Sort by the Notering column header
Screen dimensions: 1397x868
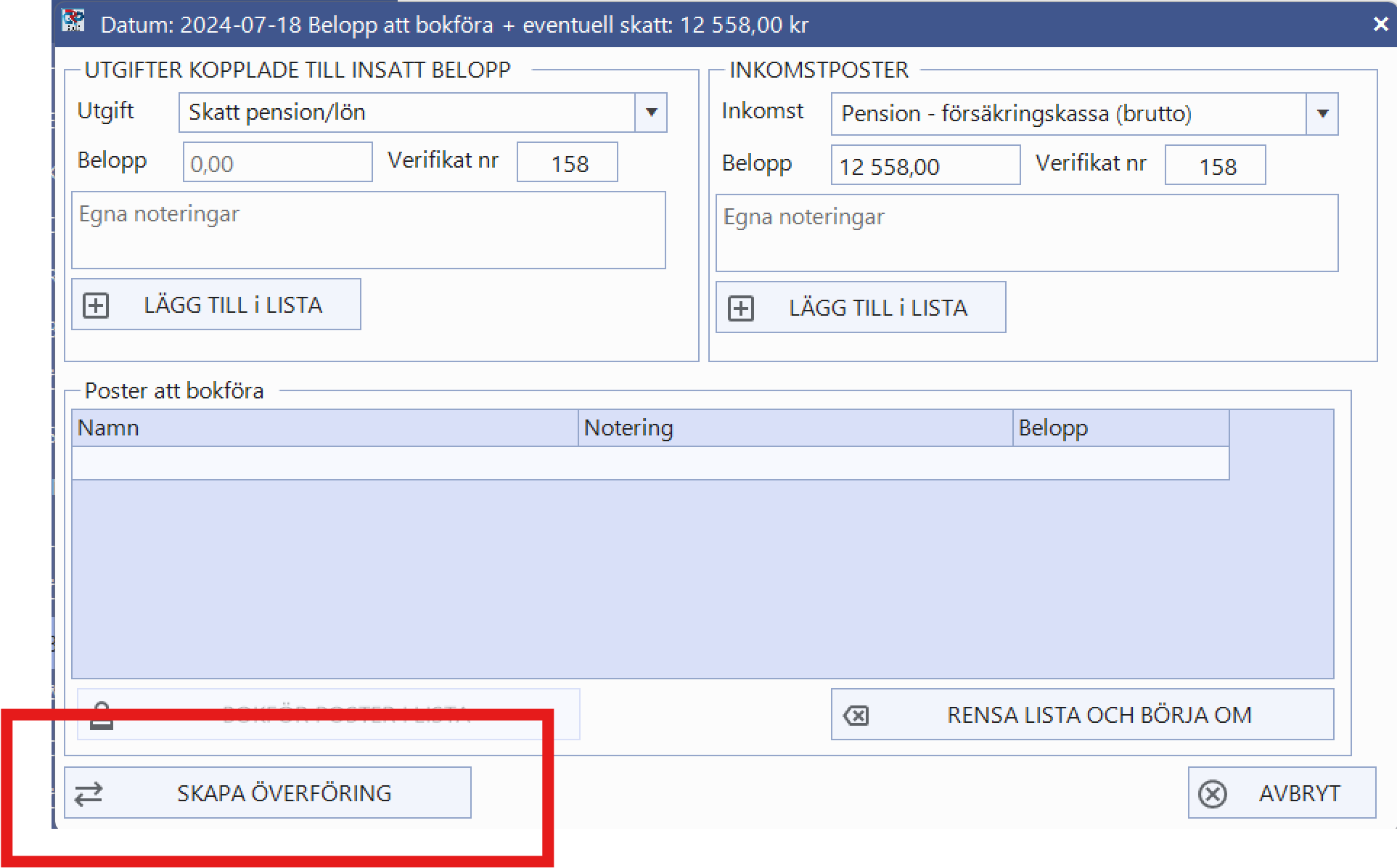(x=795, y=428)
